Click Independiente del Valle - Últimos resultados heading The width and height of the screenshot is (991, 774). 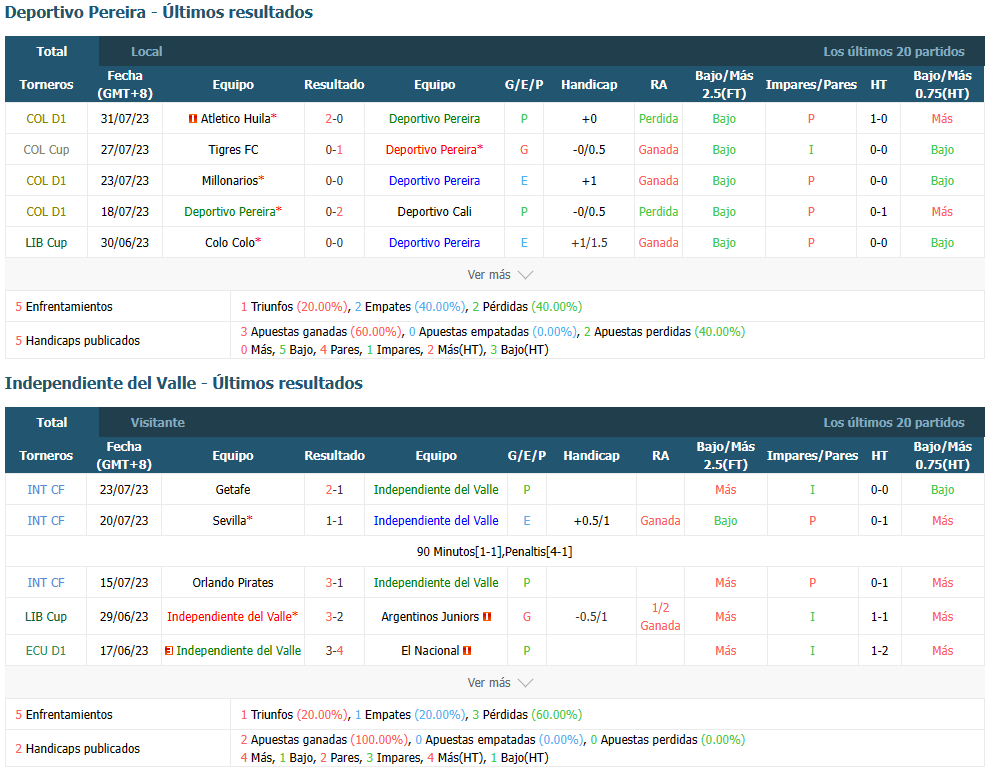184,384
